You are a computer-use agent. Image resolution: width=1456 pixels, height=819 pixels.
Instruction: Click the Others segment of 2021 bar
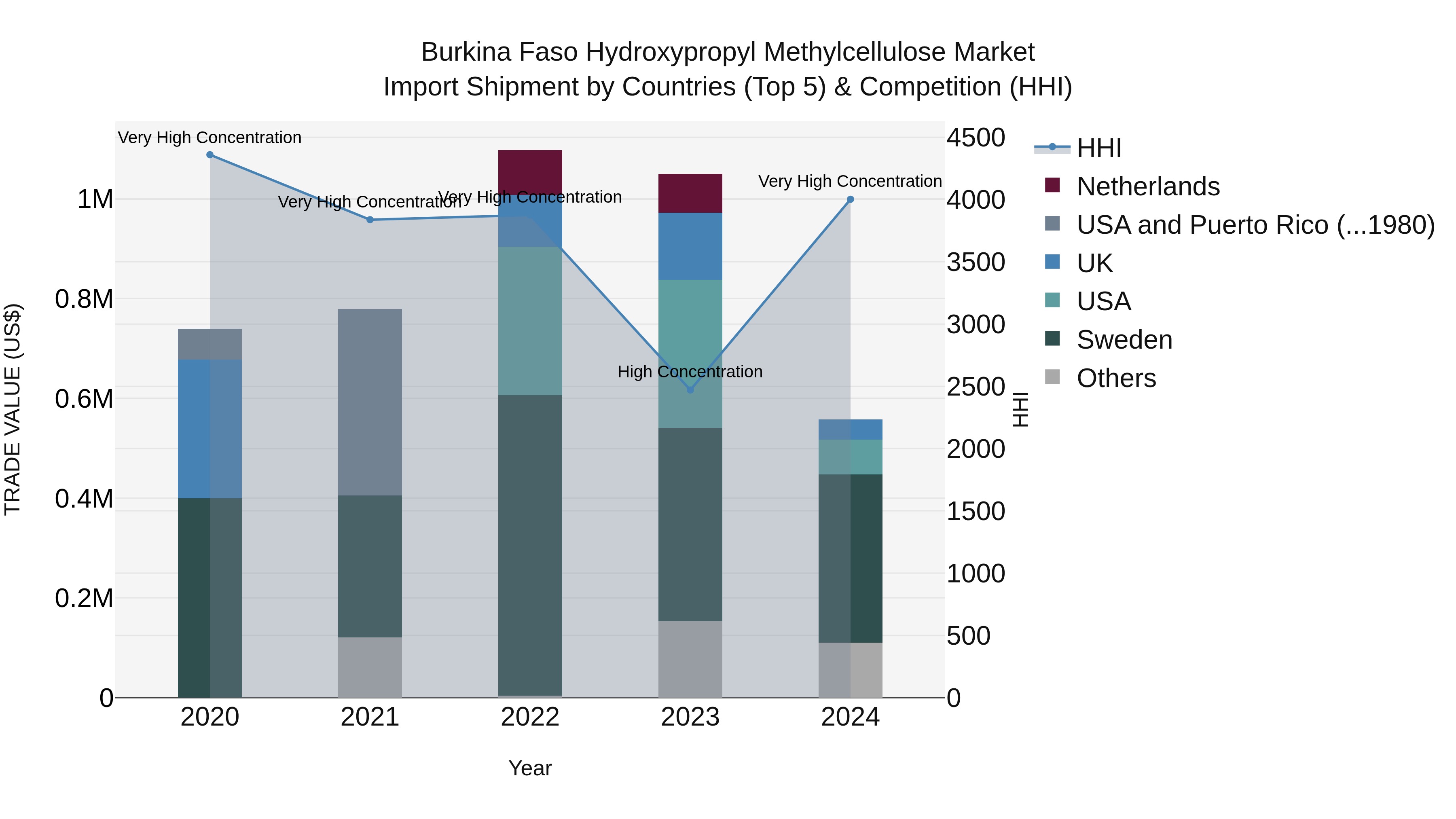pyautogui.click(x=370, y=667)
